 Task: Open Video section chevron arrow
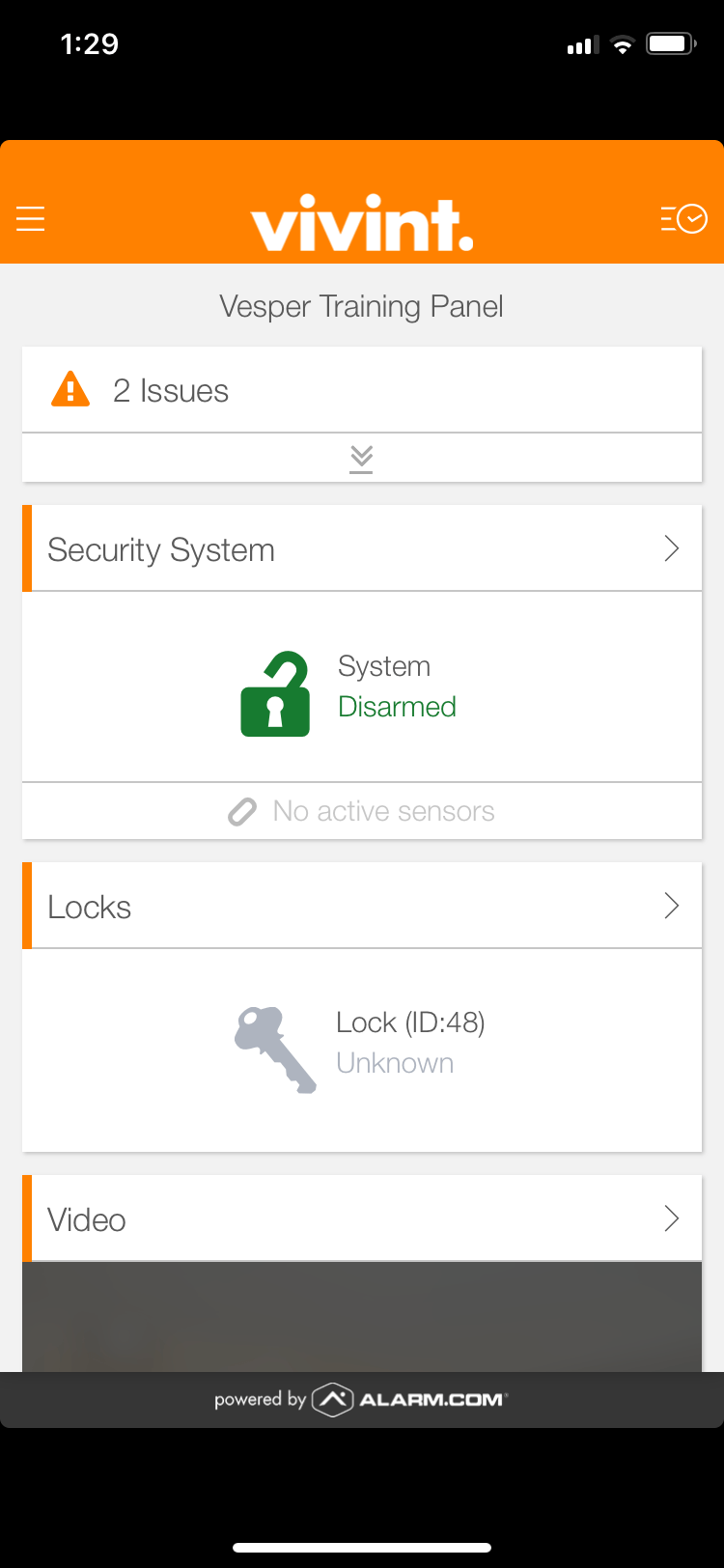(x=672, y=1218)
